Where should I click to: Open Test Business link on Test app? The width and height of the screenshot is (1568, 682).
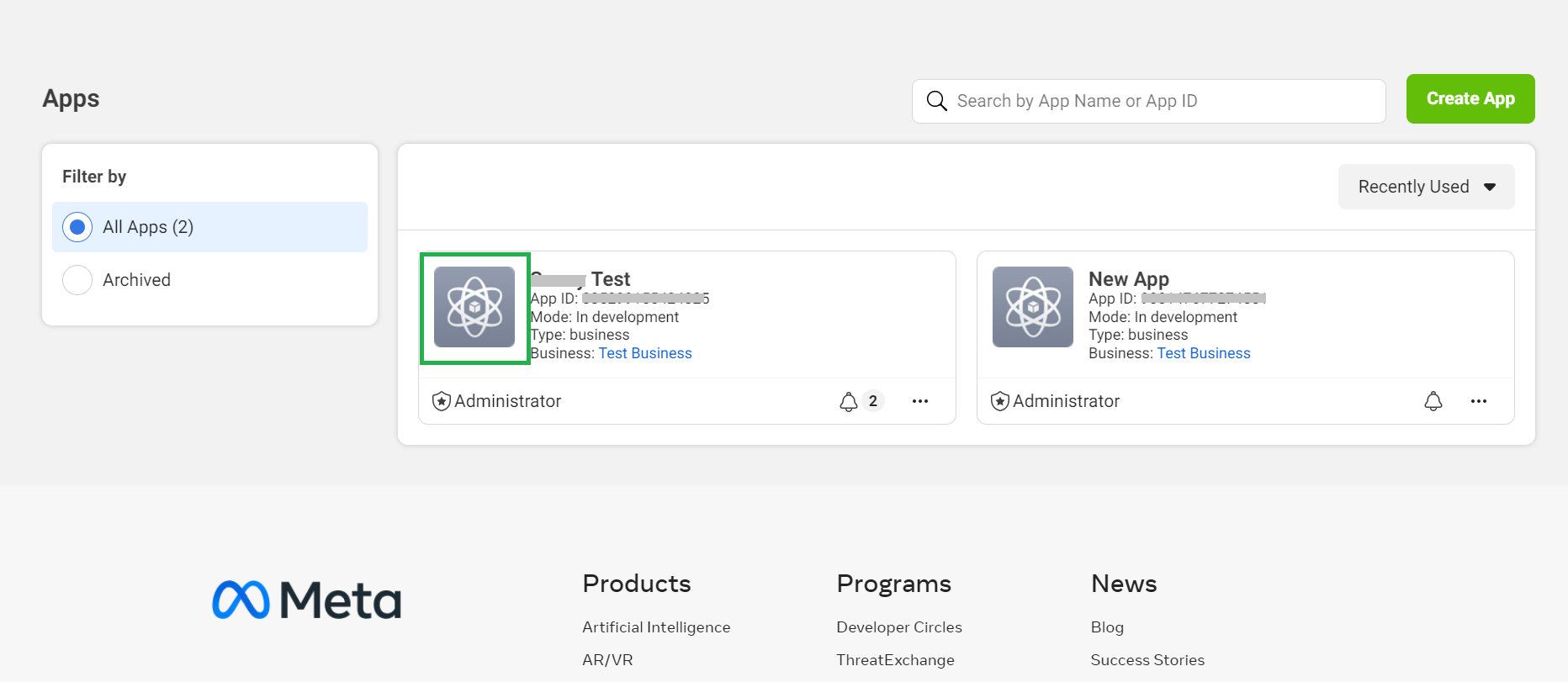coord(644,353)
